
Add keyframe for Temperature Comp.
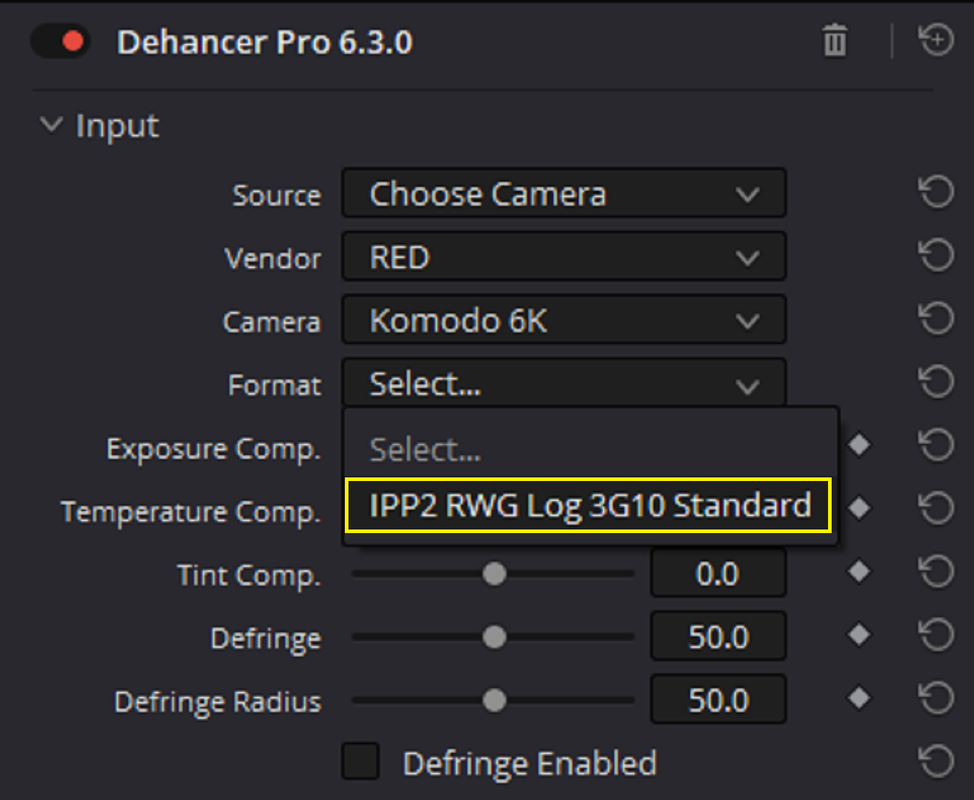pos(859,508)
